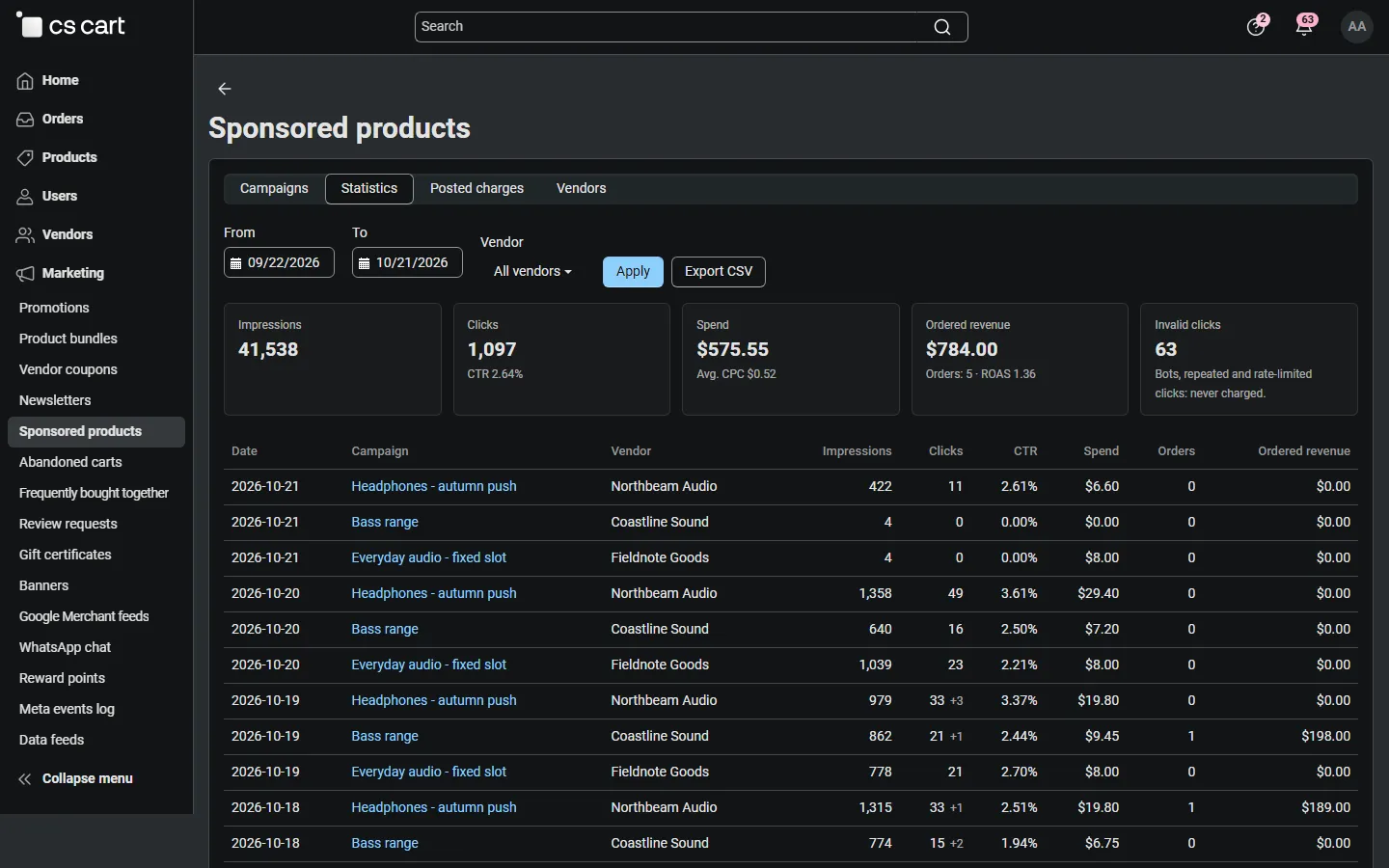Open Data feeds menu item
1389x868 pixels.
[x=52, y=740]
